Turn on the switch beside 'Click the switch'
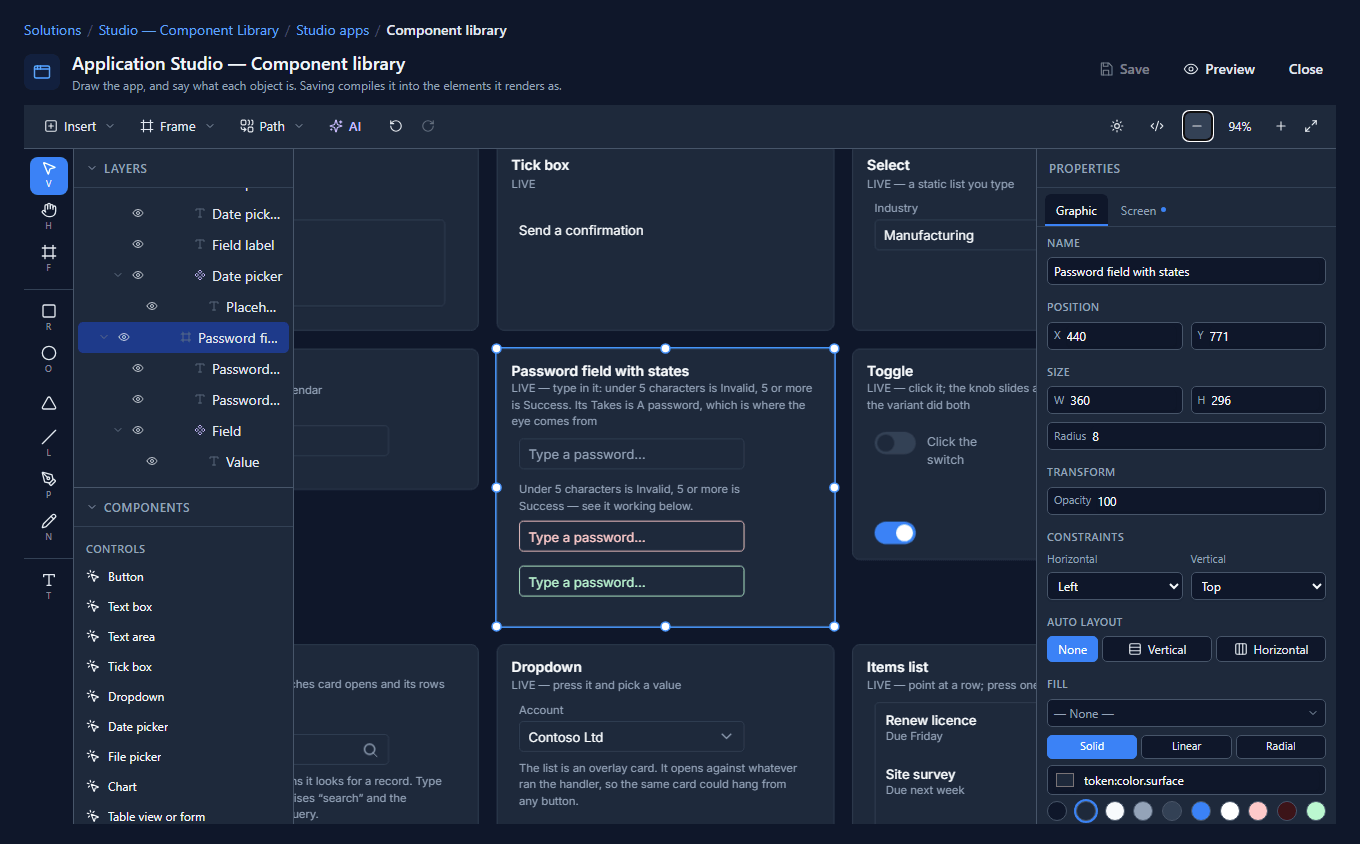Viewport: 1360px width, 844px height. [895, 443]
